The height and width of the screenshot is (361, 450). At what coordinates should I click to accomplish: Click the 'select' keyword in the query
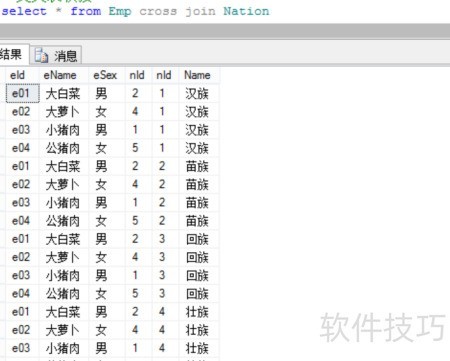[x=24, y=11]
